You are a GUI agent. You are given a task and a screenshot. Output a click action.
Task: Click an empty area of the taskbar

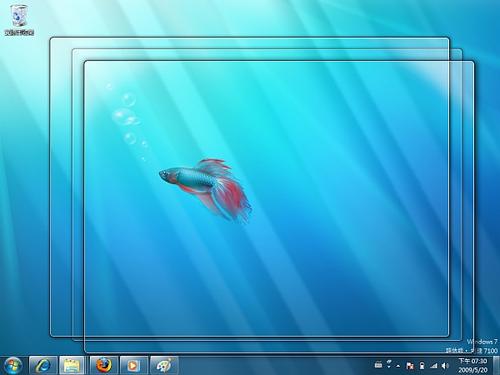[x=273, y=365]
